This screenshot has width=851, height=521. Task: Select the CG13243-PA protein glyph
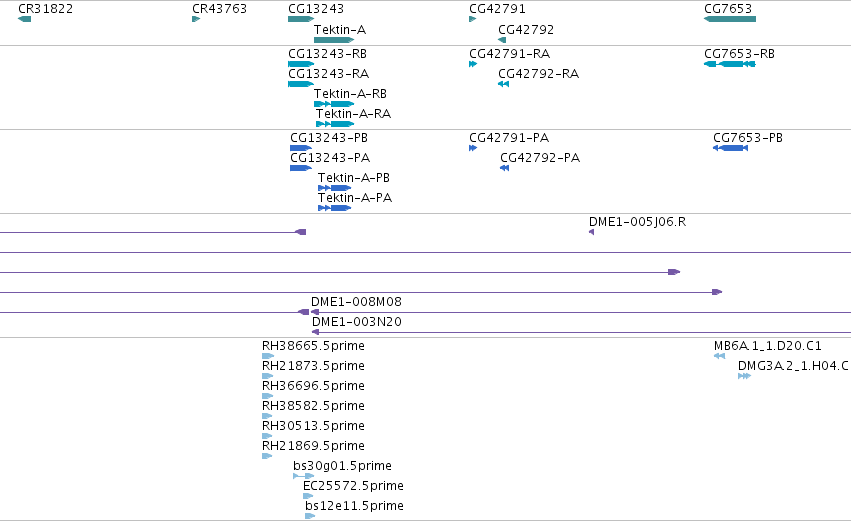pos(301,168)
